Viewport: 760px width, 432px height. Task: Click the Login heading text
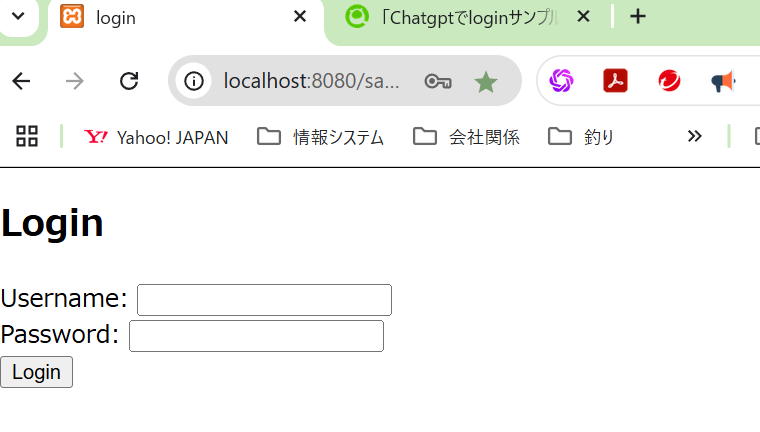52,224
